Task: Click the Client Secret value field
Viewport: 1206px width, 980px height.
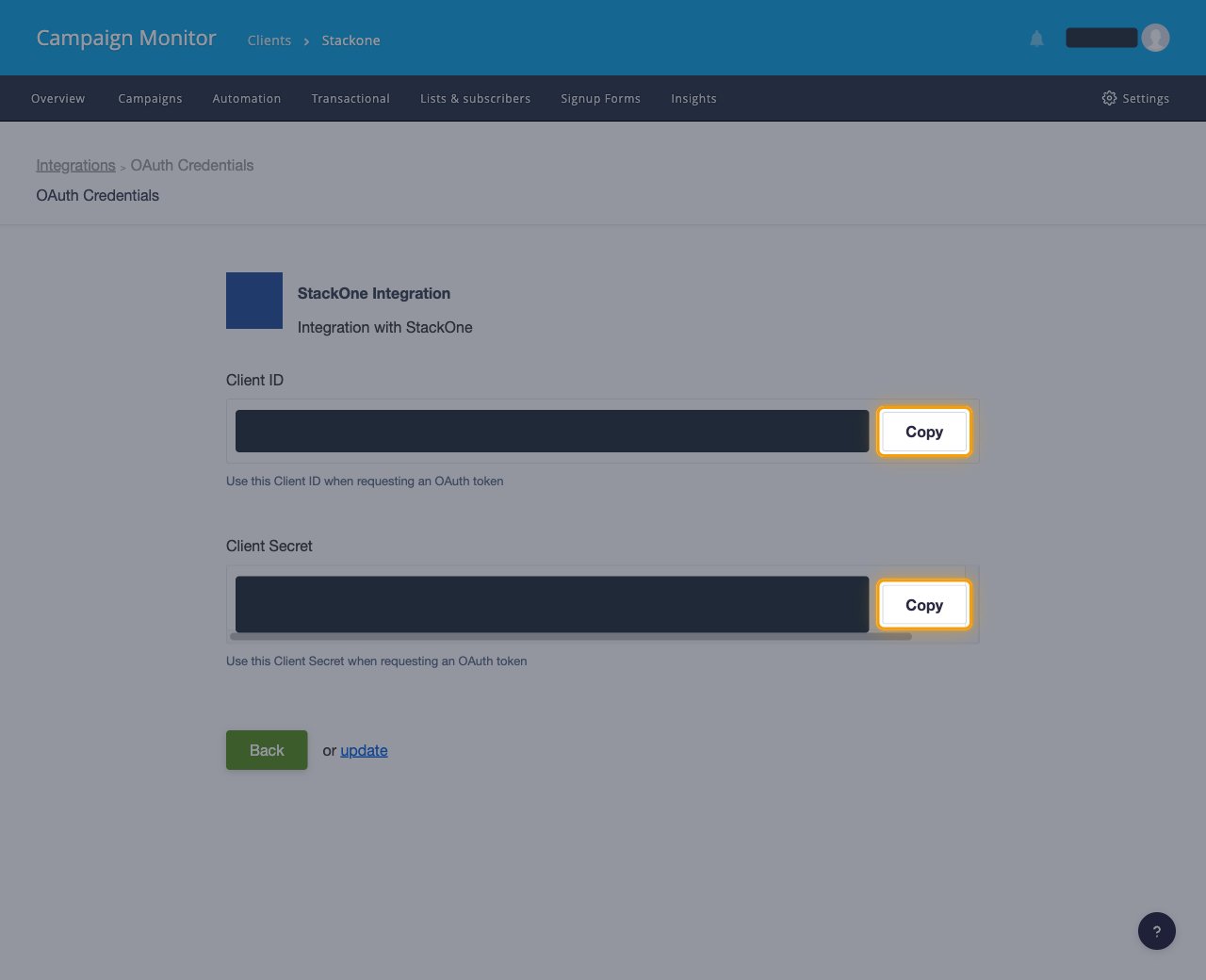Action: tap(552, 604)
